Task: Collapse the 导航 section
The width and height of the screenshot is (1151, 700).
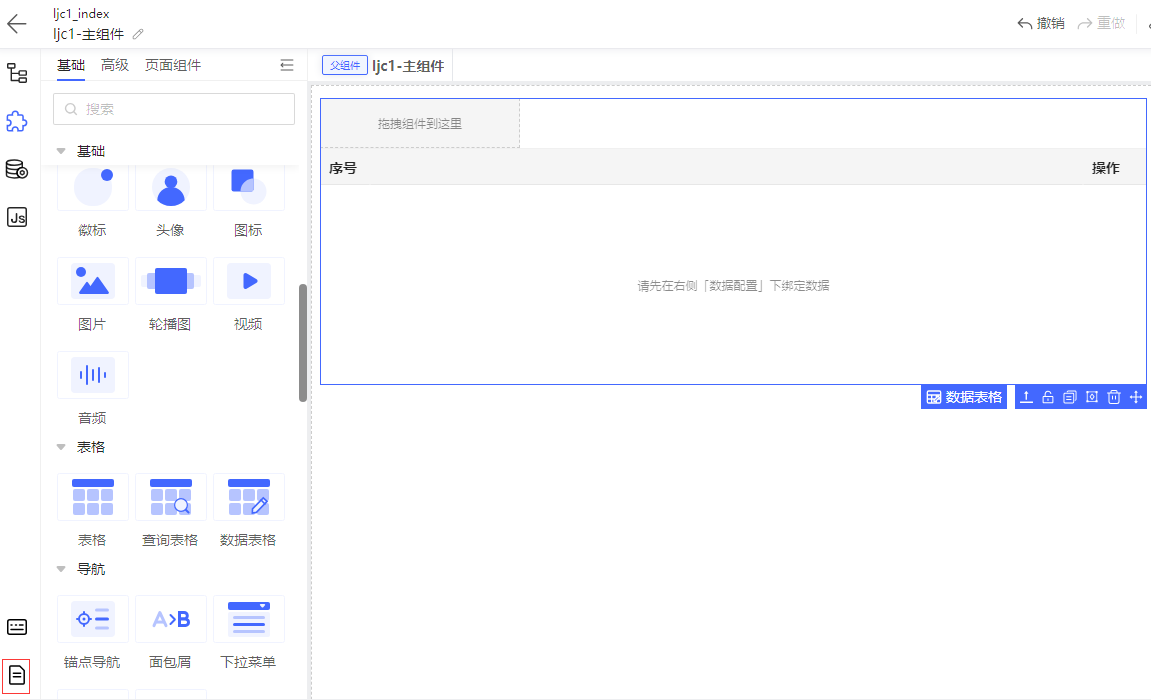Action: (61, 569)
